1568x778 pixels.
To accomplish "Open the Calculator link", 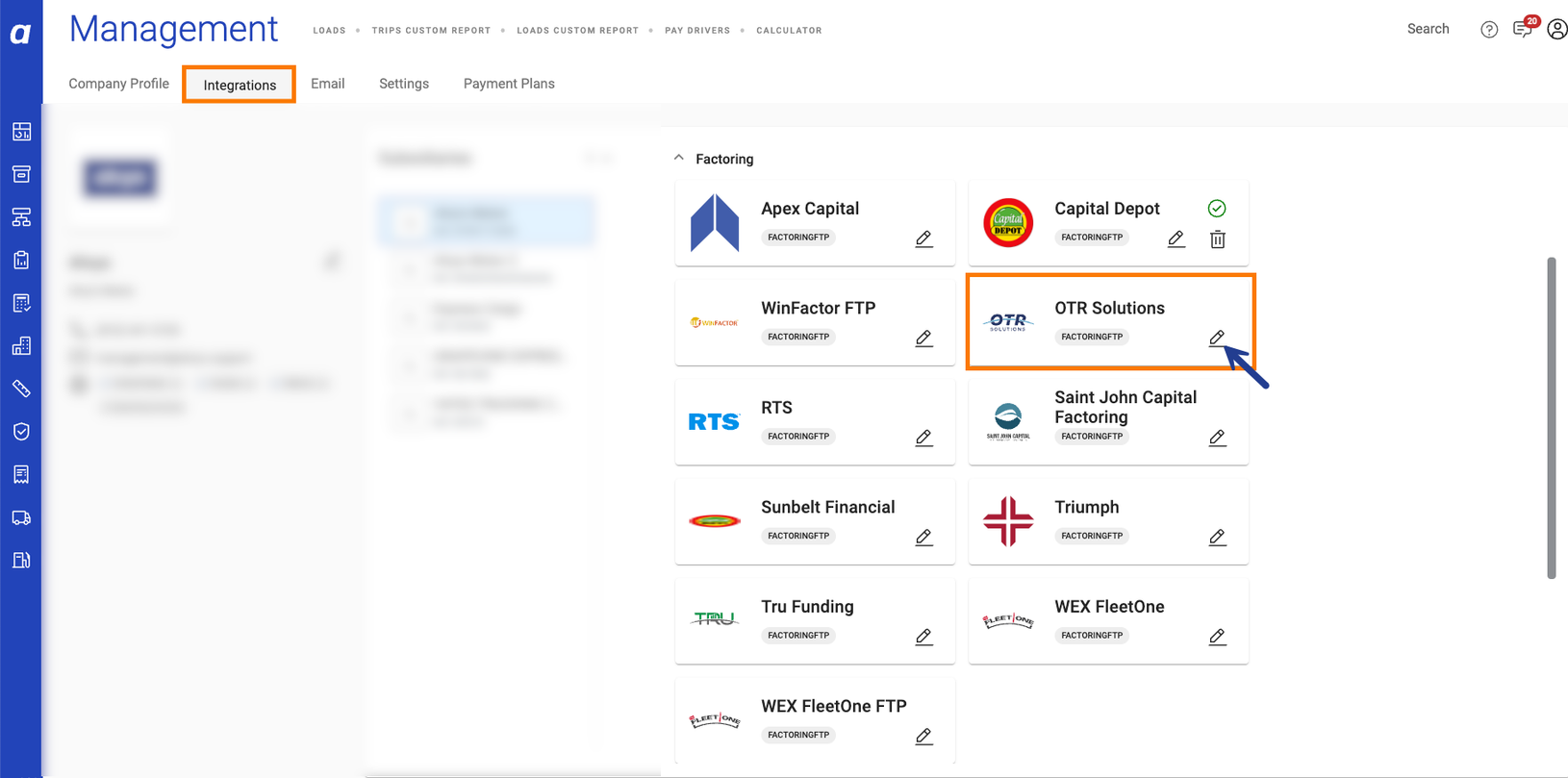I will coord(789,31).
